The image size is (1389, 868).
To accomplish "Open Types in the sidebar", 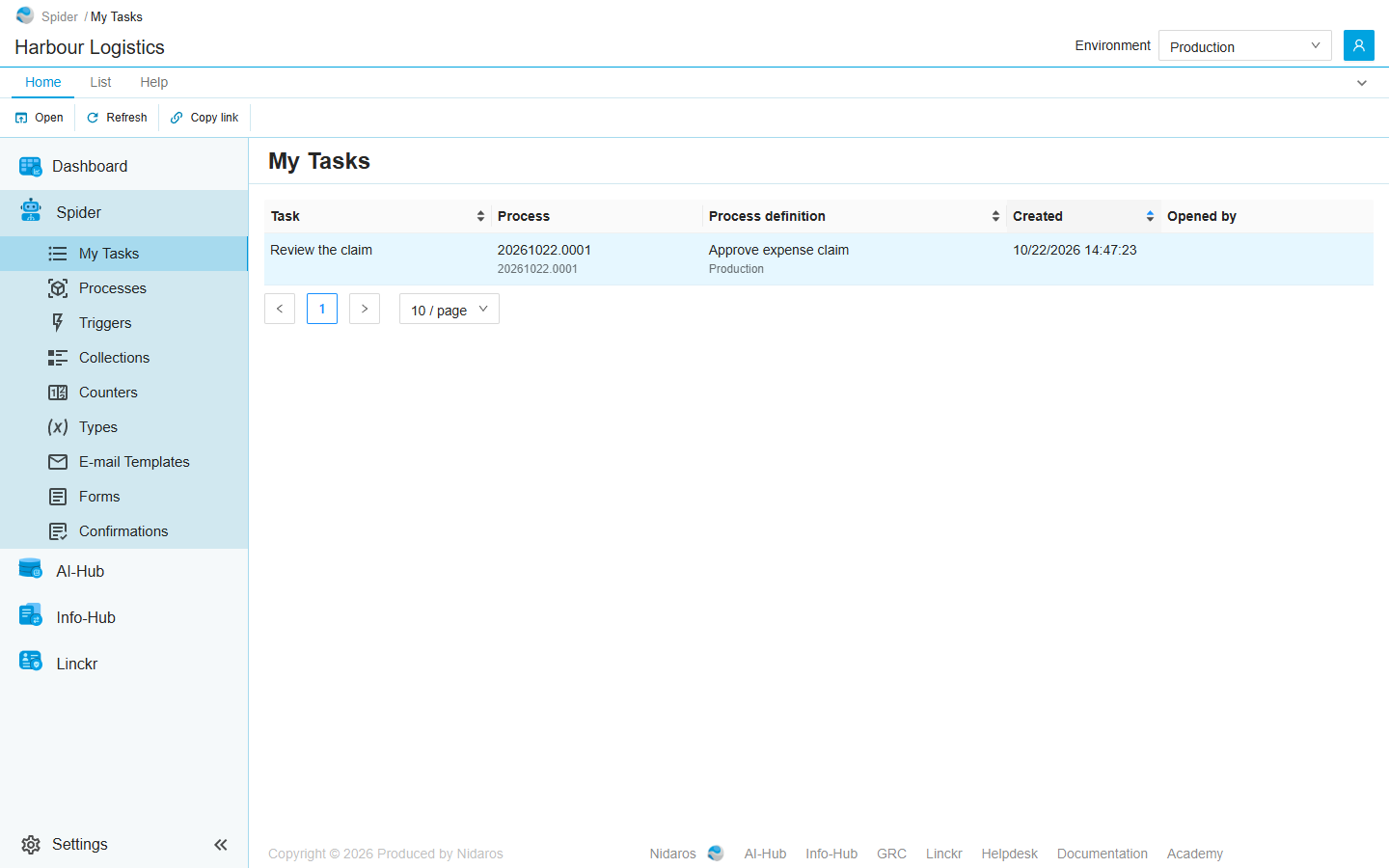I will (123, 427).
